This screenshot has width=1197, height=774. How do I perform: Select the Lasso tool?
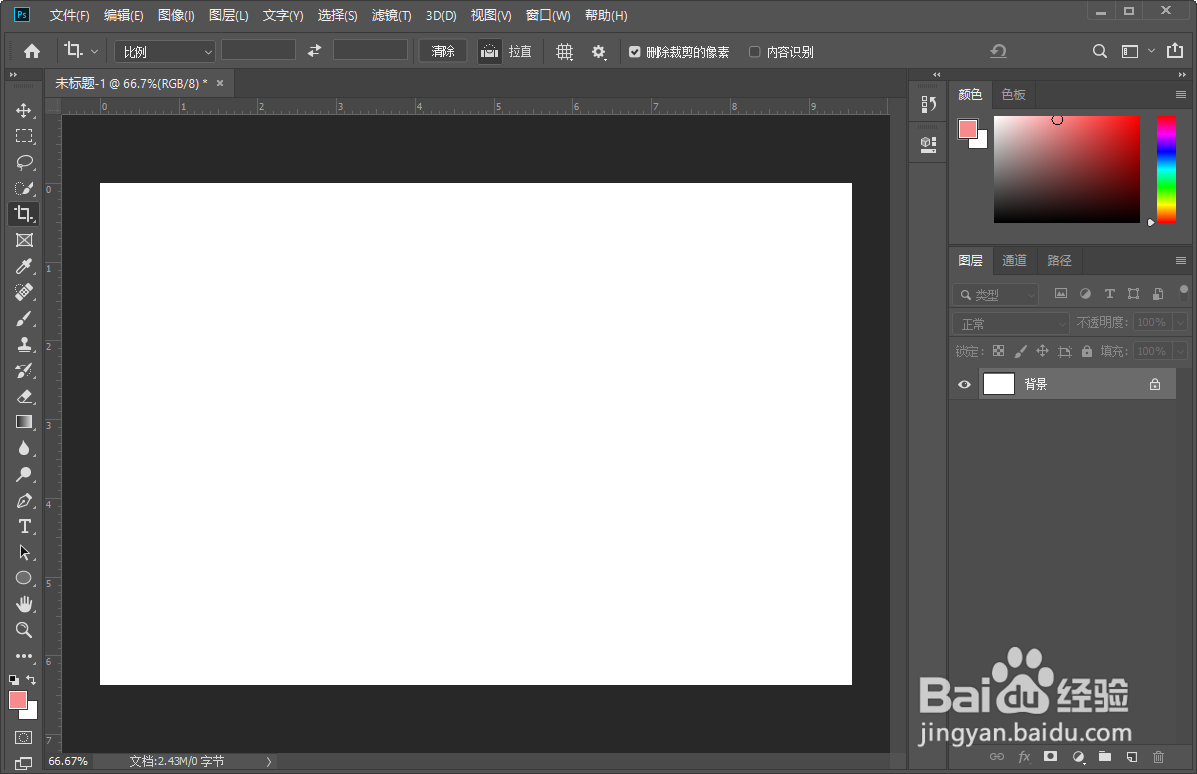pyautogui.click(x=24, y=162)
